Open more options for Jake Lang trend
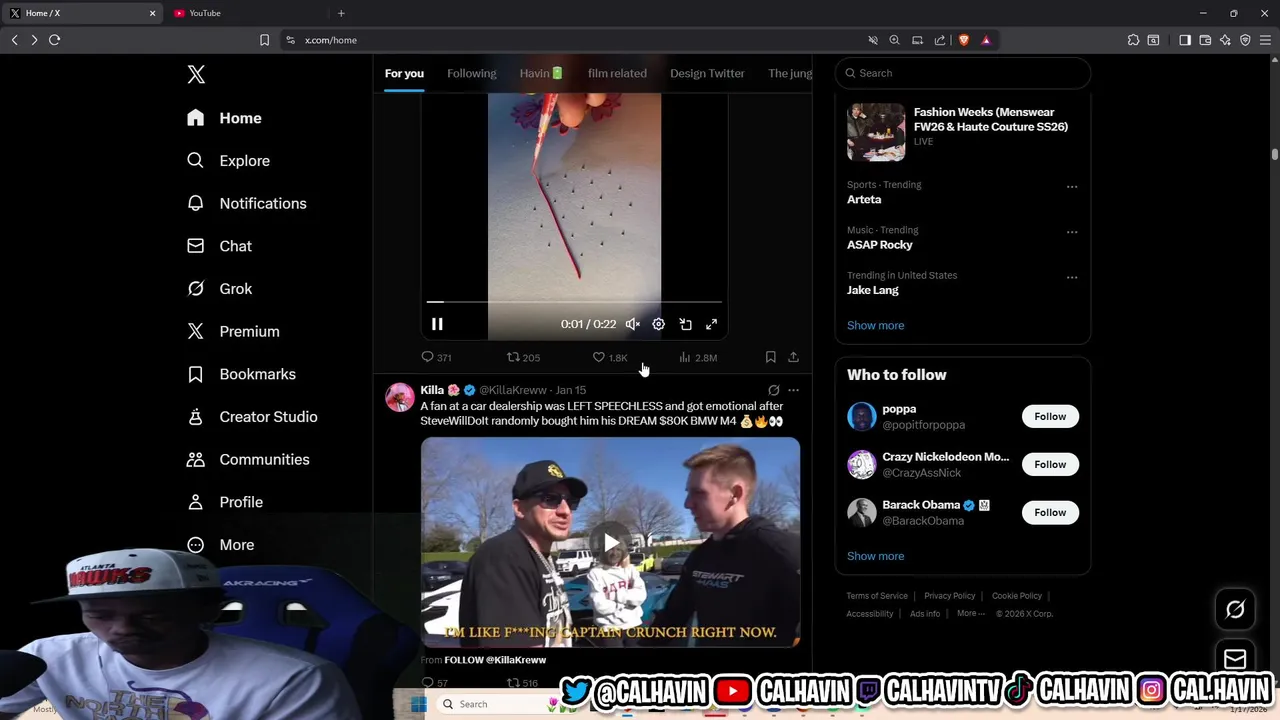The height and width of the screenshot is (720, 1280). pos(1072,277)
